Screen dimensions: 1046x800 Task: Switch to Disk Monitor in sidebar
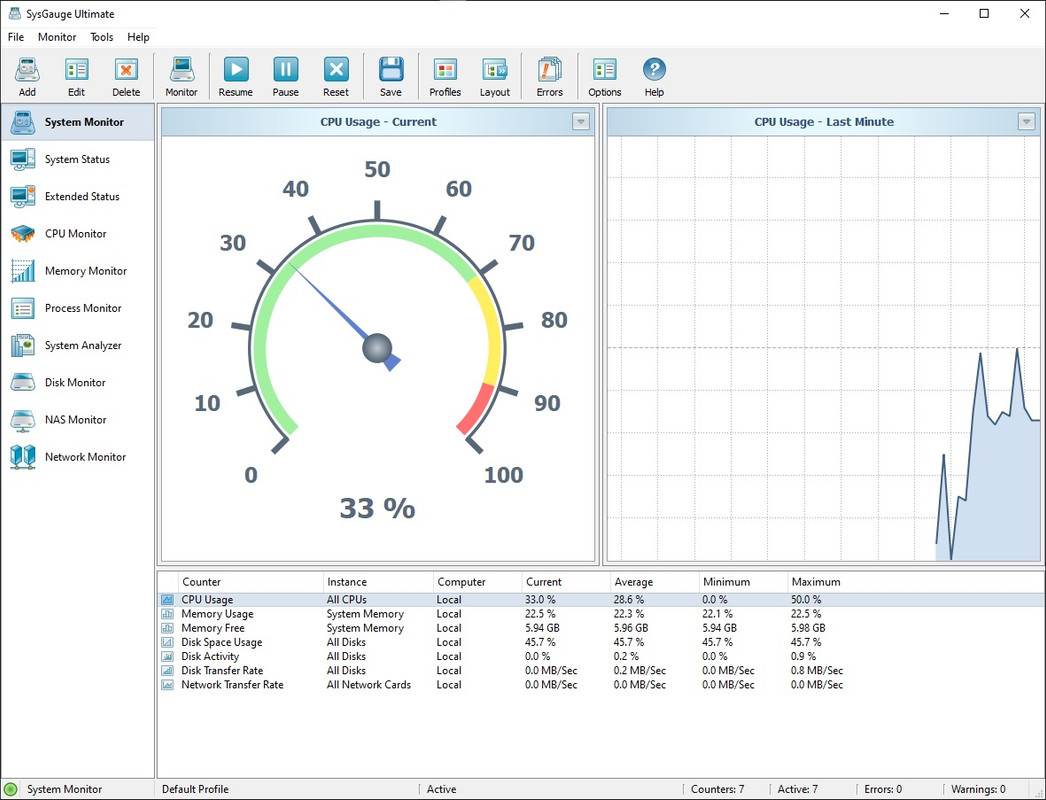pyautogui.click(x=77, y=382)
